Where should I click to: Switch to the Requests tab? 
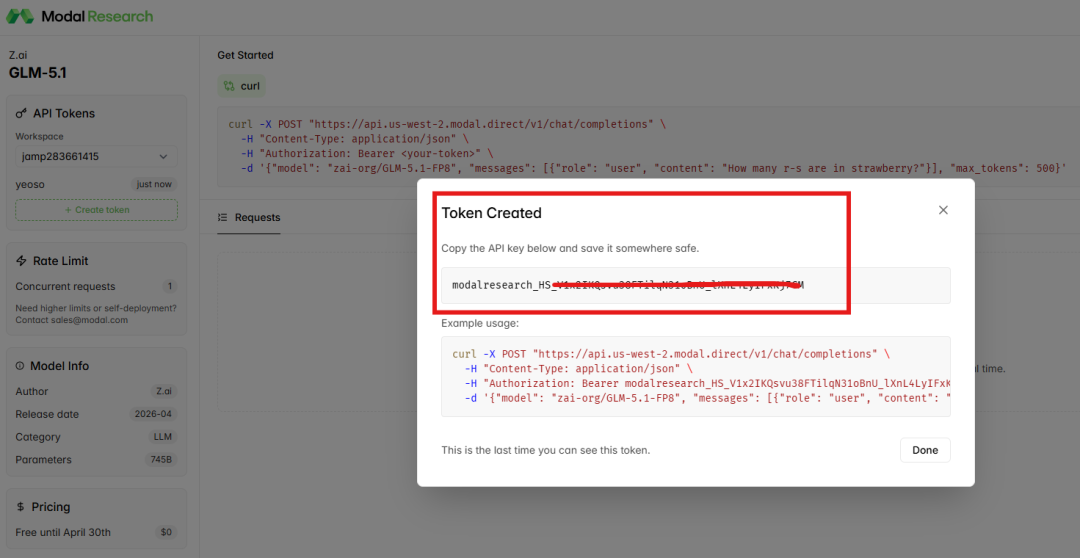(249, 218)
